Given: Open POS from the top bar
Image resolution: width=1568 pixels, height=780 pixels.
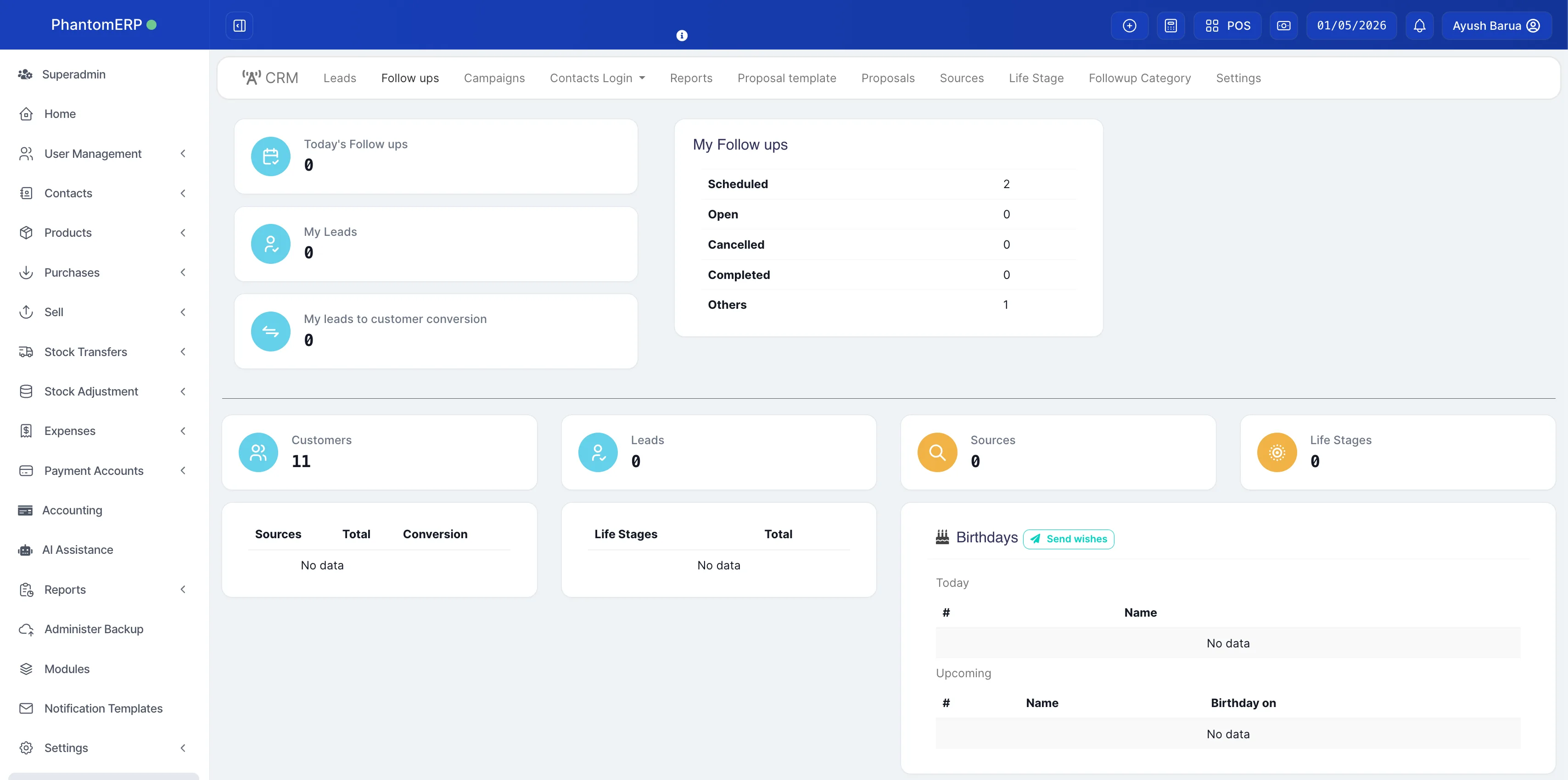Looking at the screenshot, I should (x=1227, y=26).
